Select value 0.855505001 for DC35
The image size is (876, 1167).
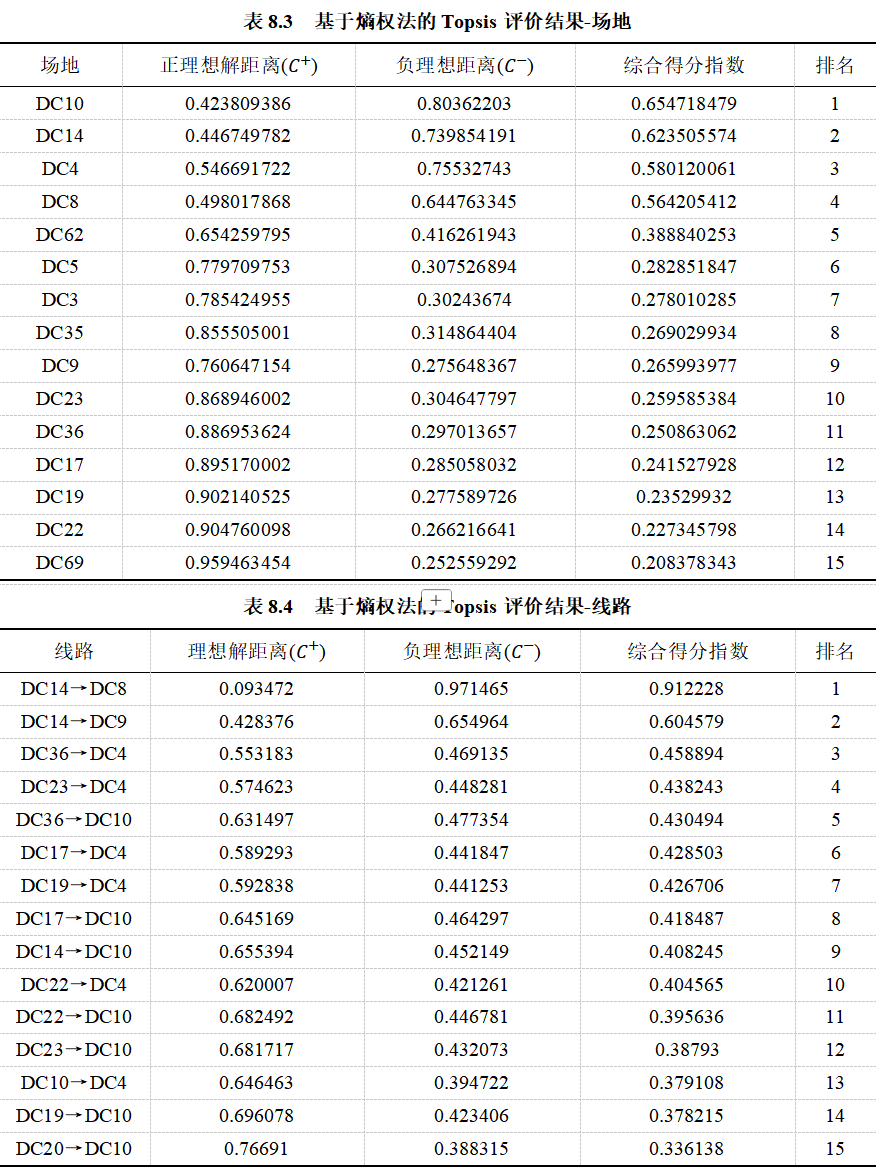click(238, 333)
